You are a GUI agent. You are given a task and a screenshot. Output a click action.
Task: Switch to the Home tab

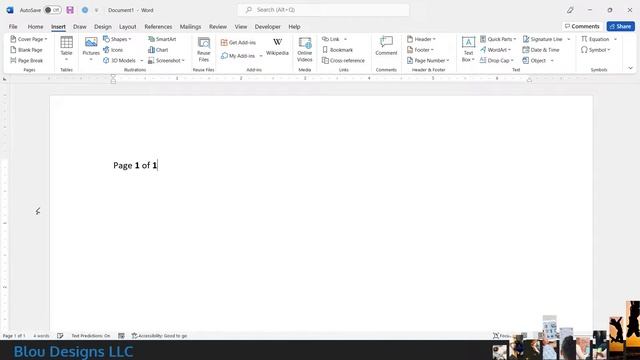coord(36,27)
